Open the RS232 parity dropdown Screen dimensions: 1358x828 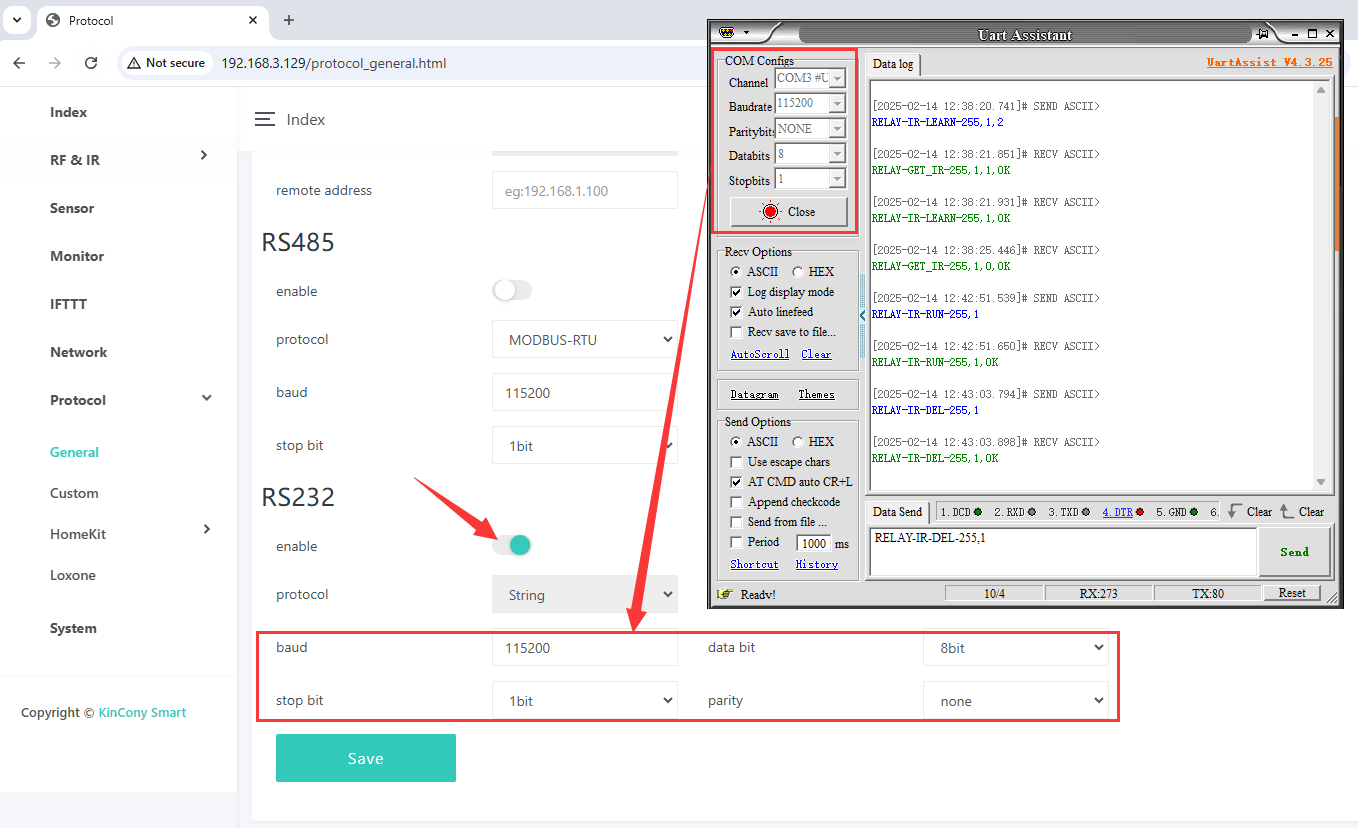(x=1015, y=701)
